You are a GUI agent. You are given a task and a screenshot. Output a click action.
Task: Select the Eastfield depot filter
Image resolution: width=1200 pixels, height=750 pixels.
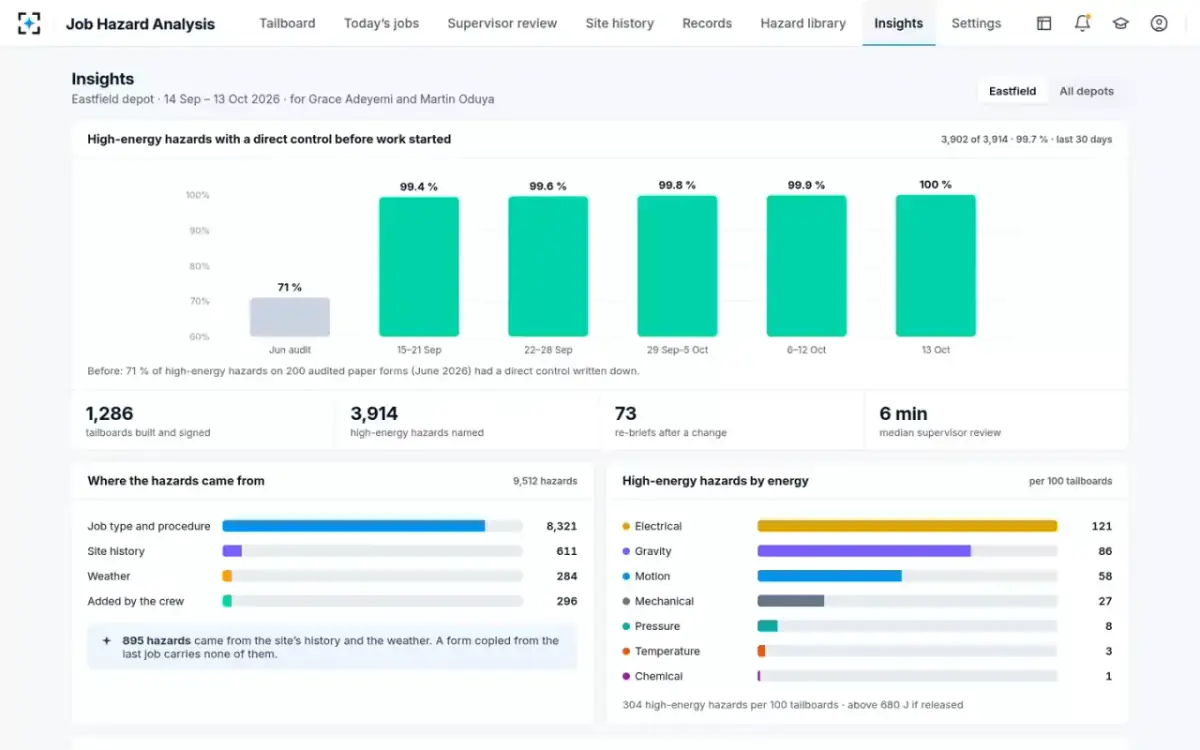coord(1013,91)
